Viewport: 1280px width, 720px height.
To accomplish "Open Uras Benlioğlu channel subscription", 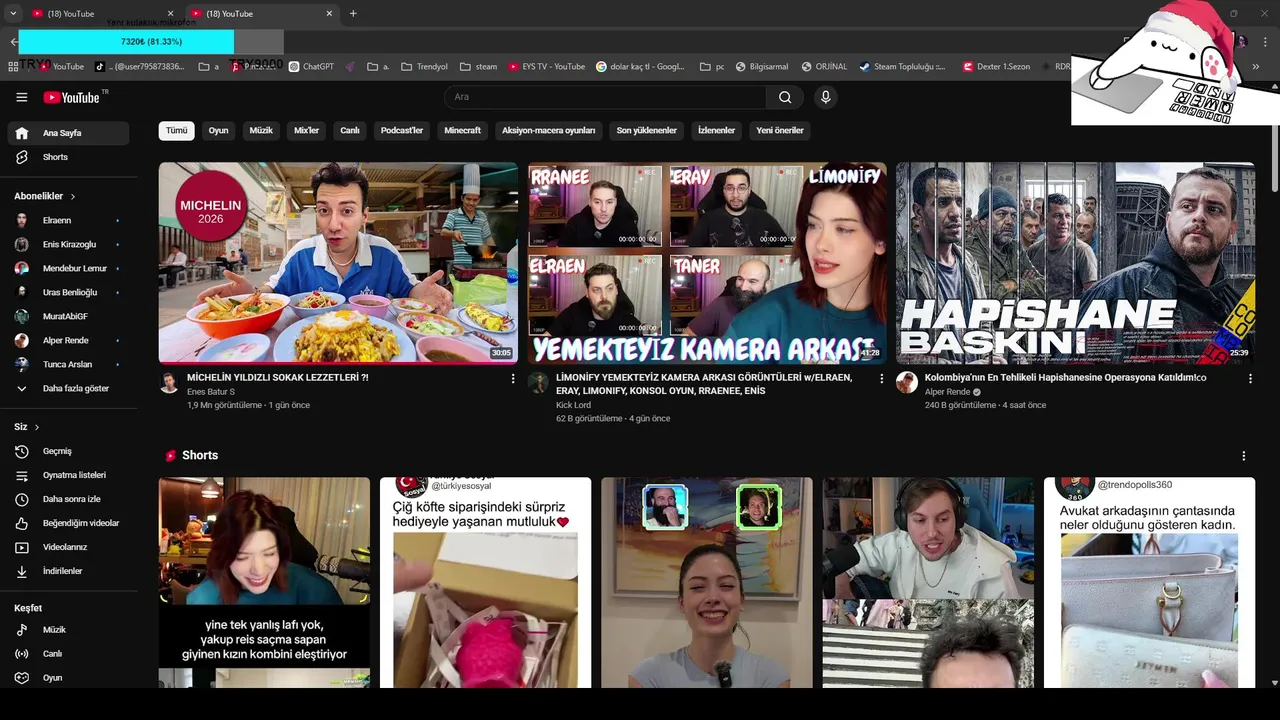I will [68, 292].
